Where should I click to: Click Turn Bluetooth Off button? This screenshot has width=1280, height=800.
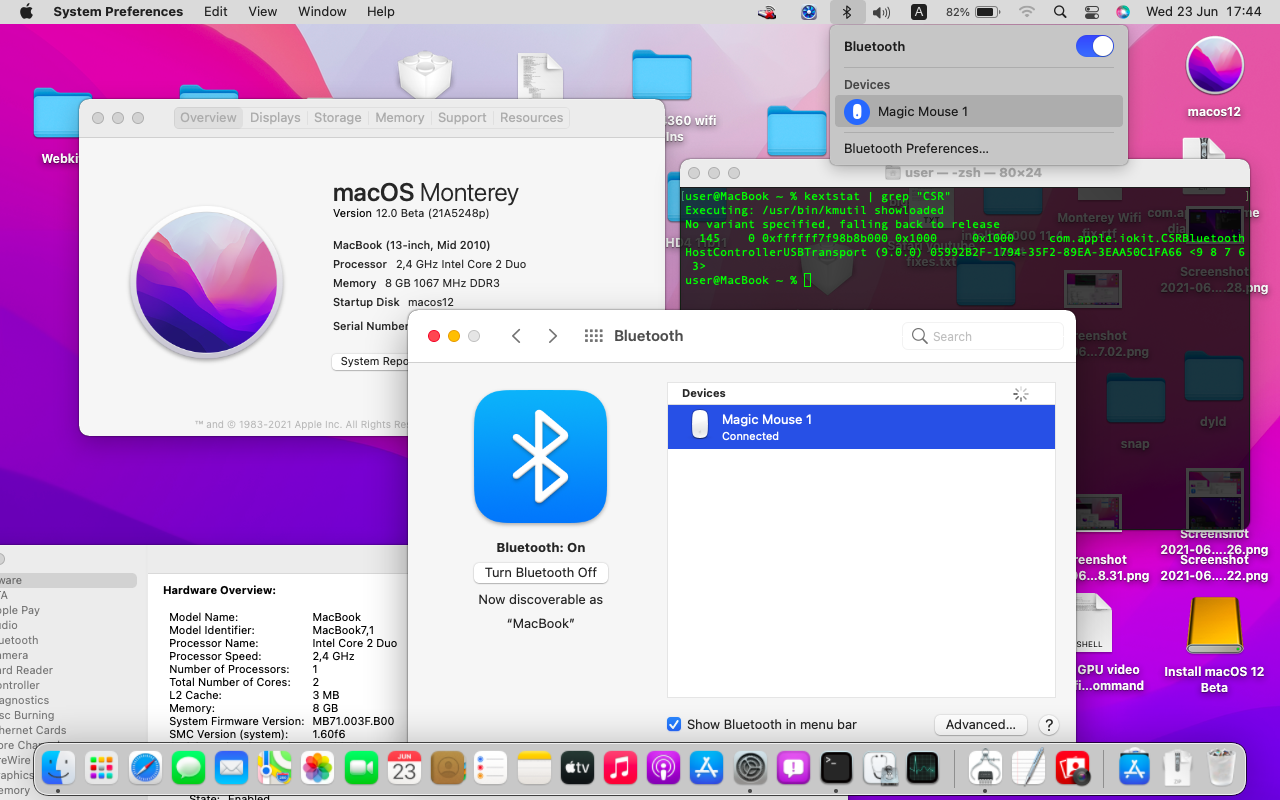click(x=541, y=573)
